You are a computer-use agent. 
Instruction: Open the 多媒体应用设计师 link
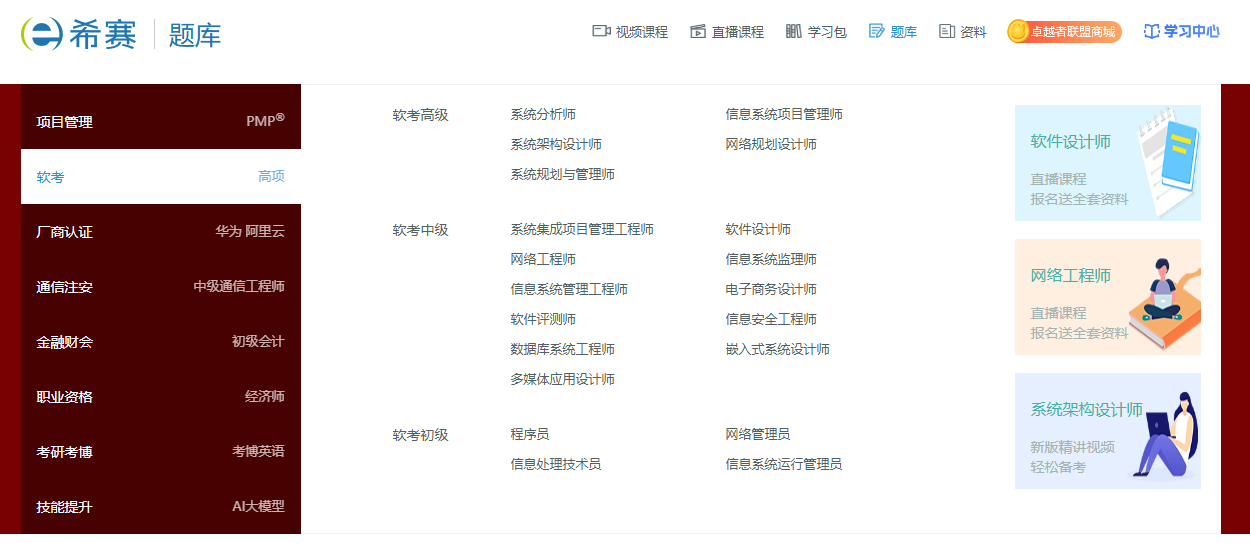(x=562, y=380)
